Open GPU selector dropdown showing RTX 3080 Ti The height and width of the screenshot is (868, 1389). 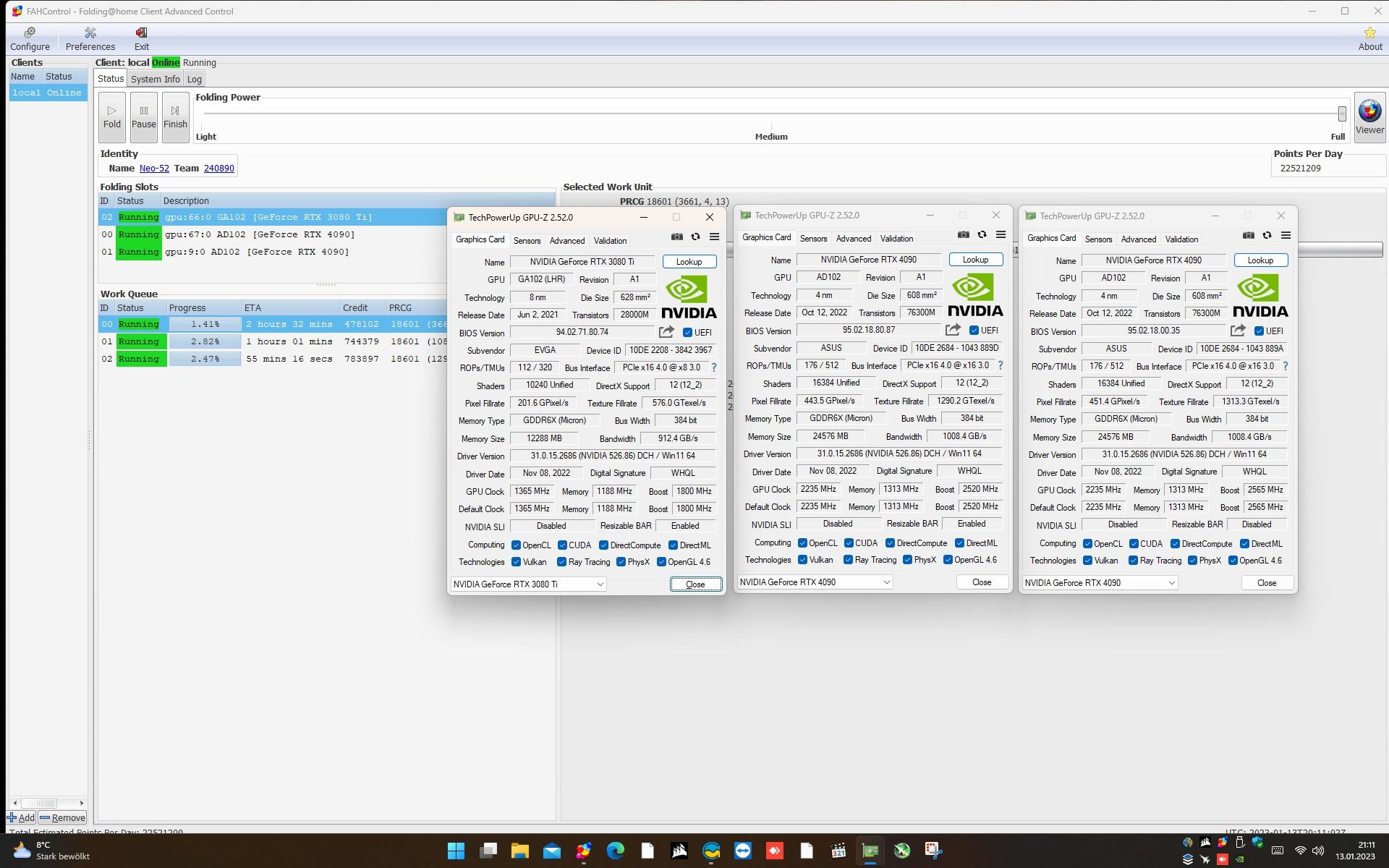tap(529, 584)
